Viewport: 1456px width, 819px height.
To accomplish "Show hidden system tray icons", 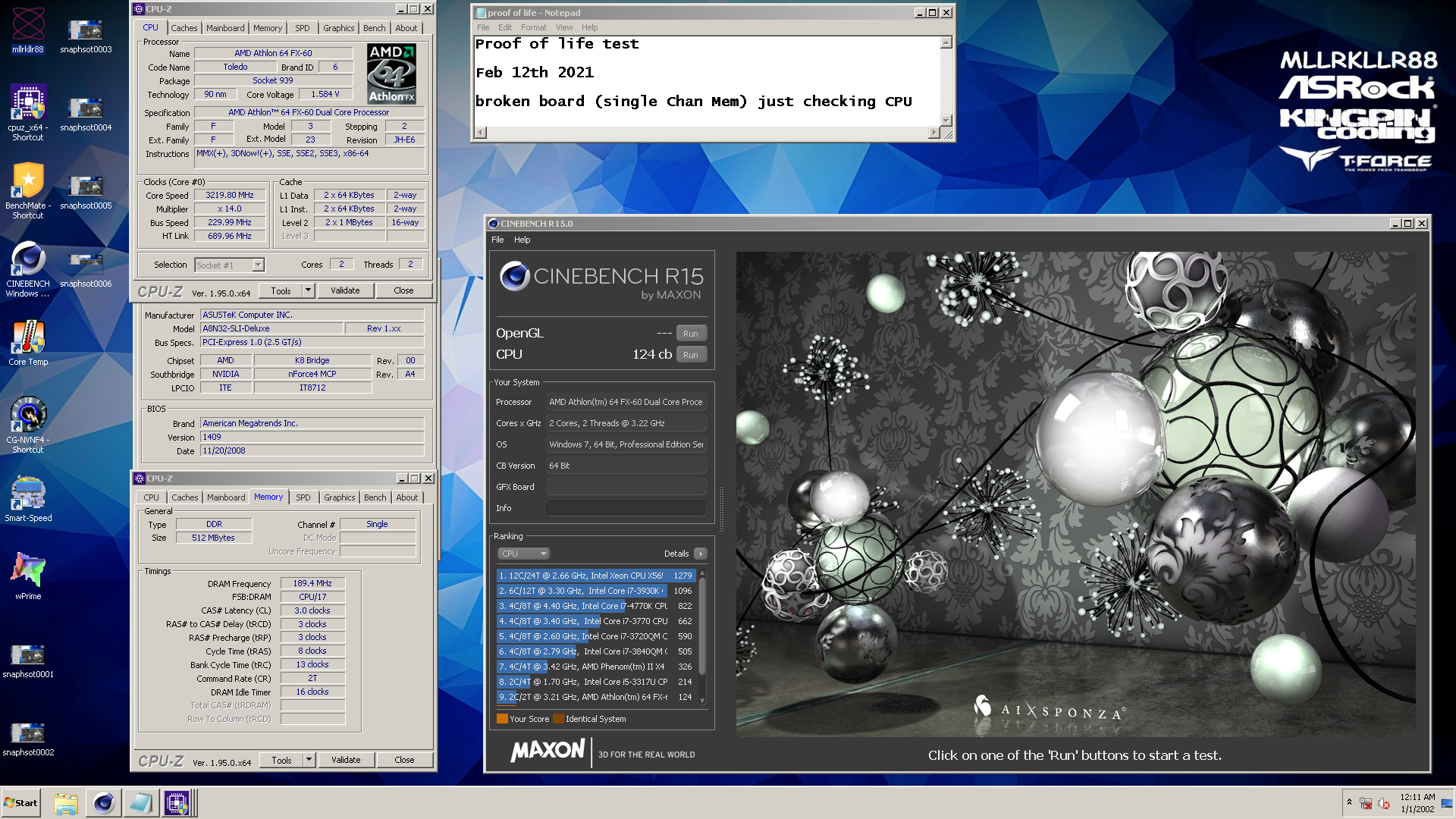I will click(1349, 802).
